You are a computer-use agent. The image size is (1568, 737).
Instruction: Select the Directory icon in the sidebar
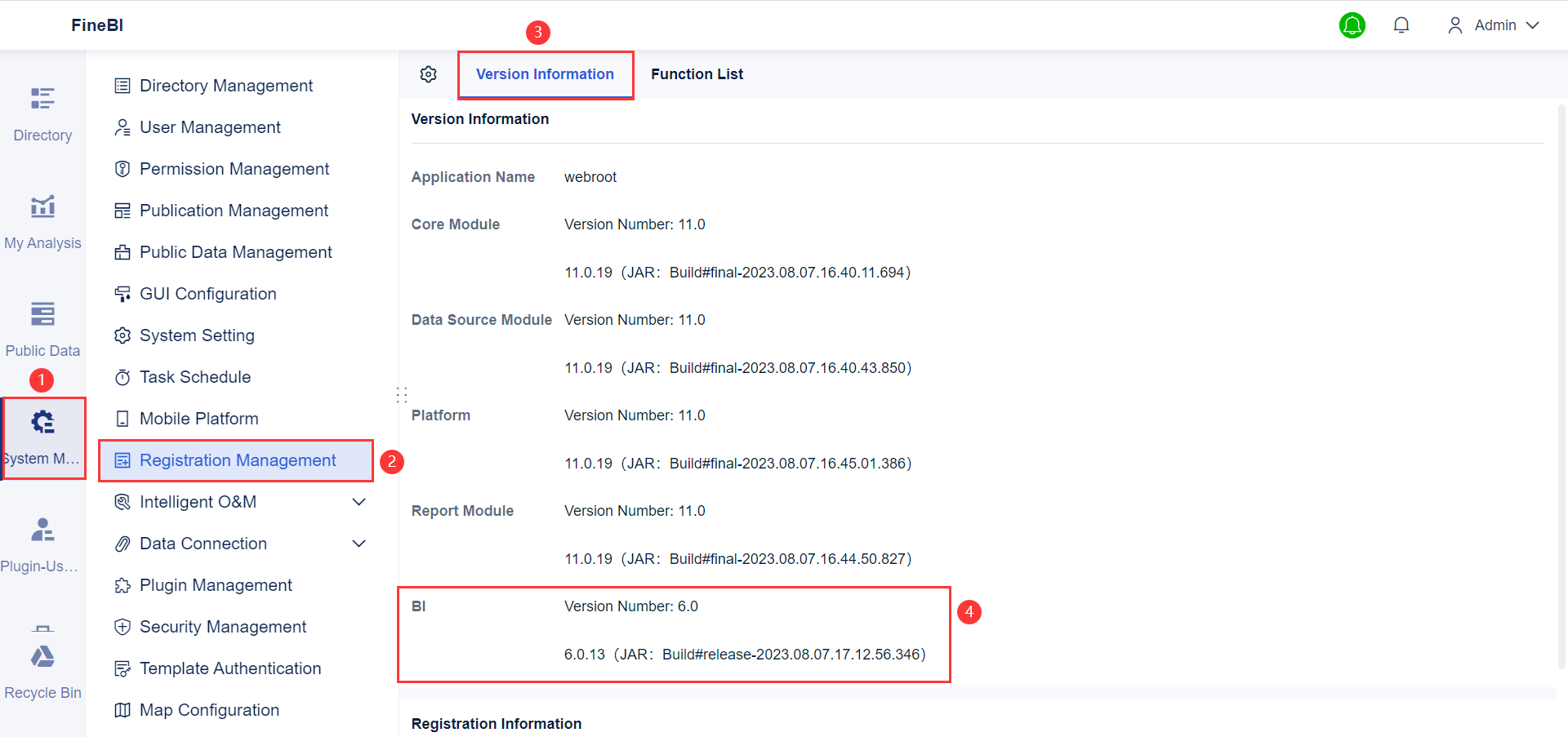pos(42,98)
